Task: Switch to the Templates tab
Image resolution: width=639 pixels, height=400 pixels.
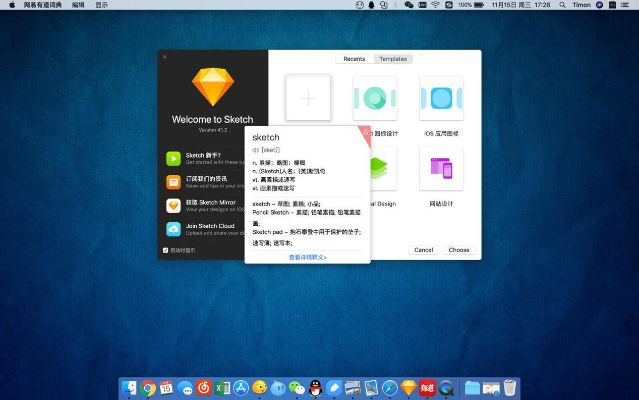Action: click(x=393, y=59)
